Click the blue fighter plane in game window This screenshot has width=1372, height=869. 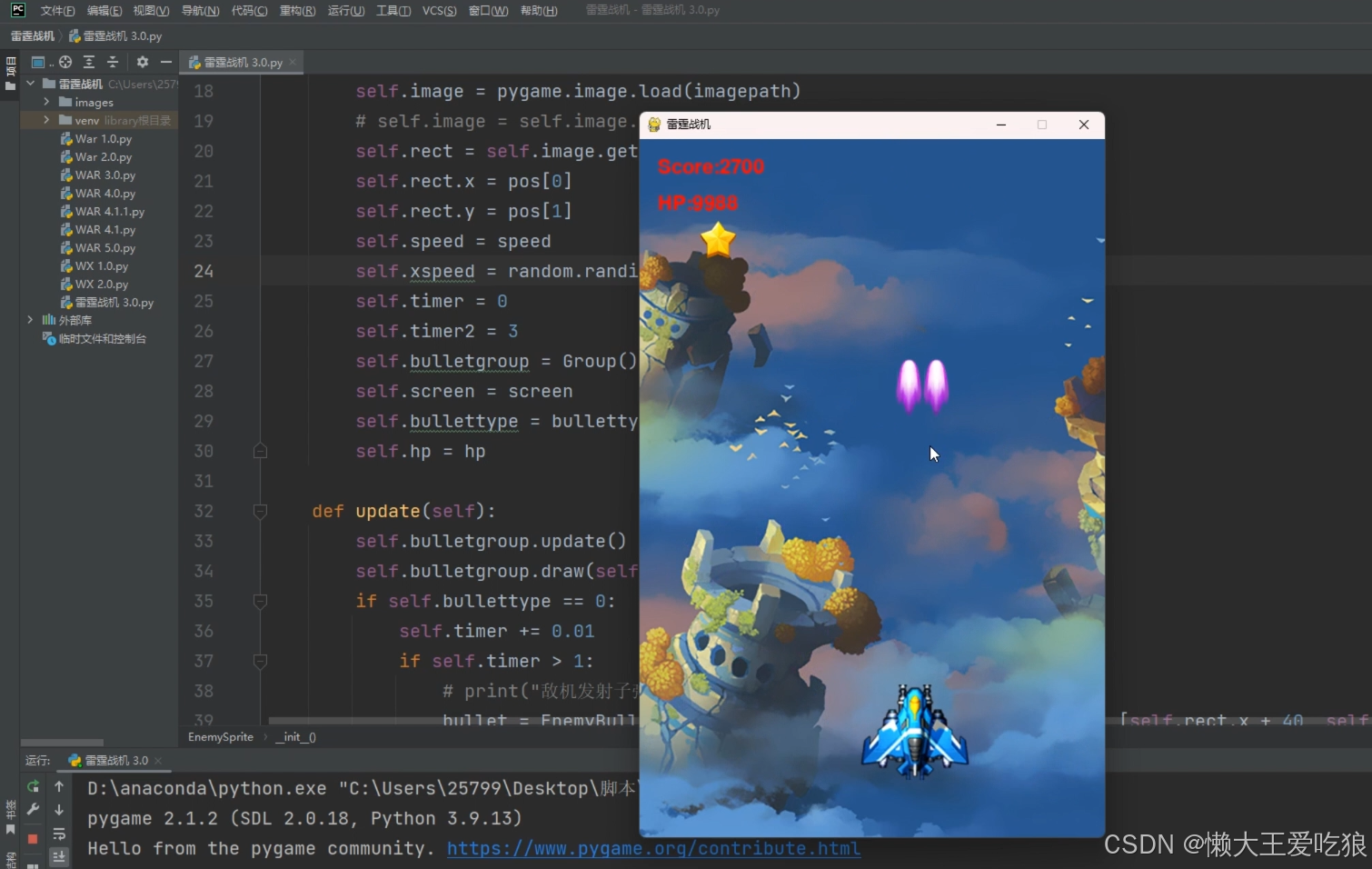(915, 733)
